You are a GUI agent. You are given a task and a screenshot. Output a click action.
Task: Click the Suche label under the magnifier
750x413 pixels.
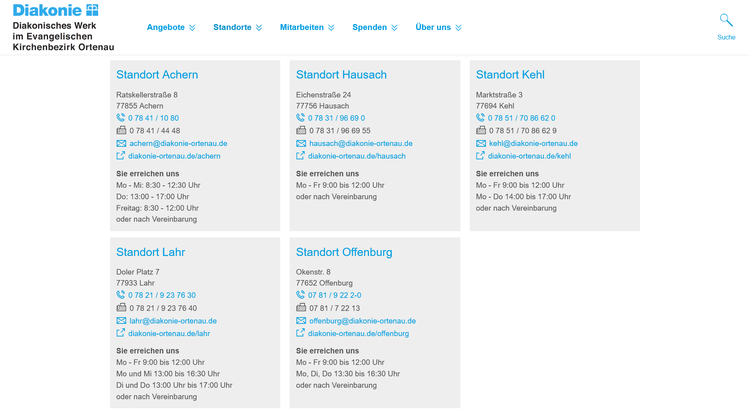(x=726, y=37)
